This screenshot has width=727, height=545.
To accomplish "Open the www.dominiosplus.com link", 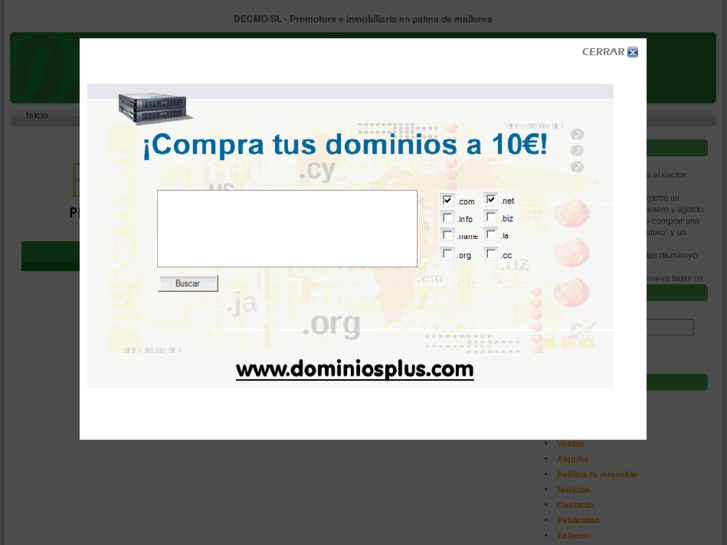I will coord(355,370).
